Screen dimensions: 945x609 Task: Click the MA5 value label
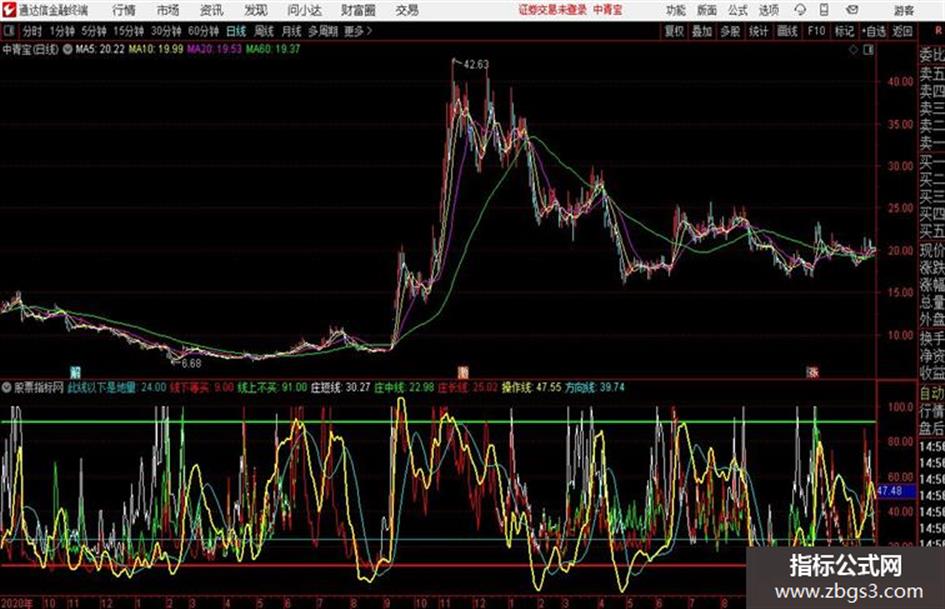tap(100, 49)
